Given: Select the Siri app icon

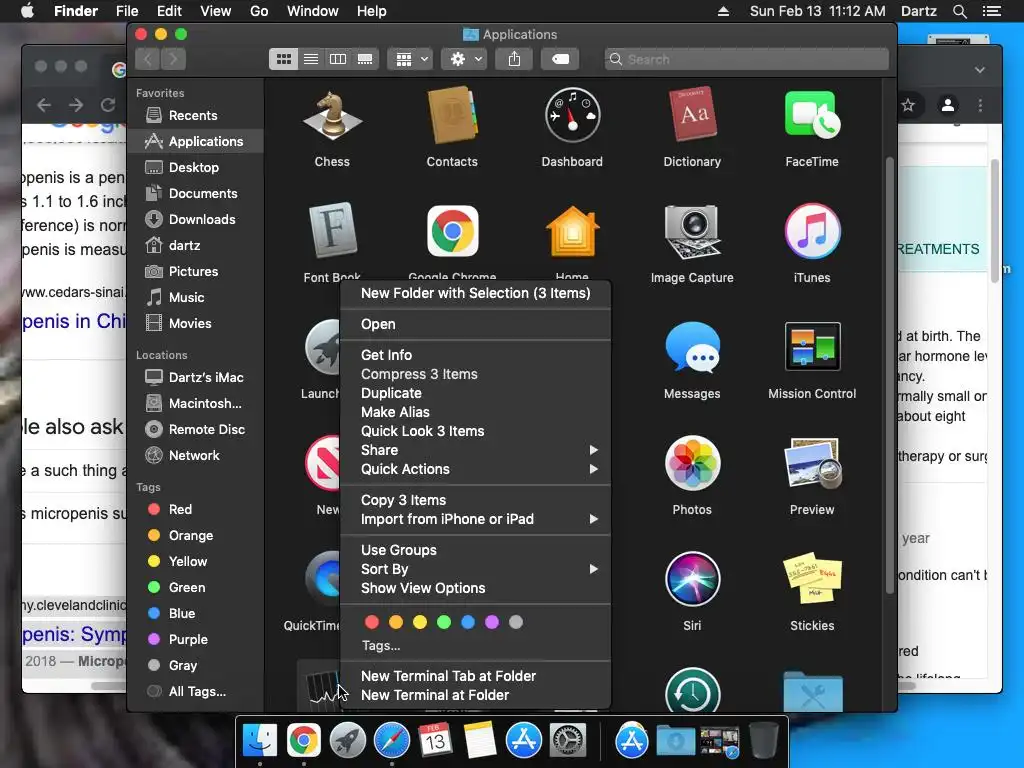Looking at the screenshot, I should pos(692,579).
